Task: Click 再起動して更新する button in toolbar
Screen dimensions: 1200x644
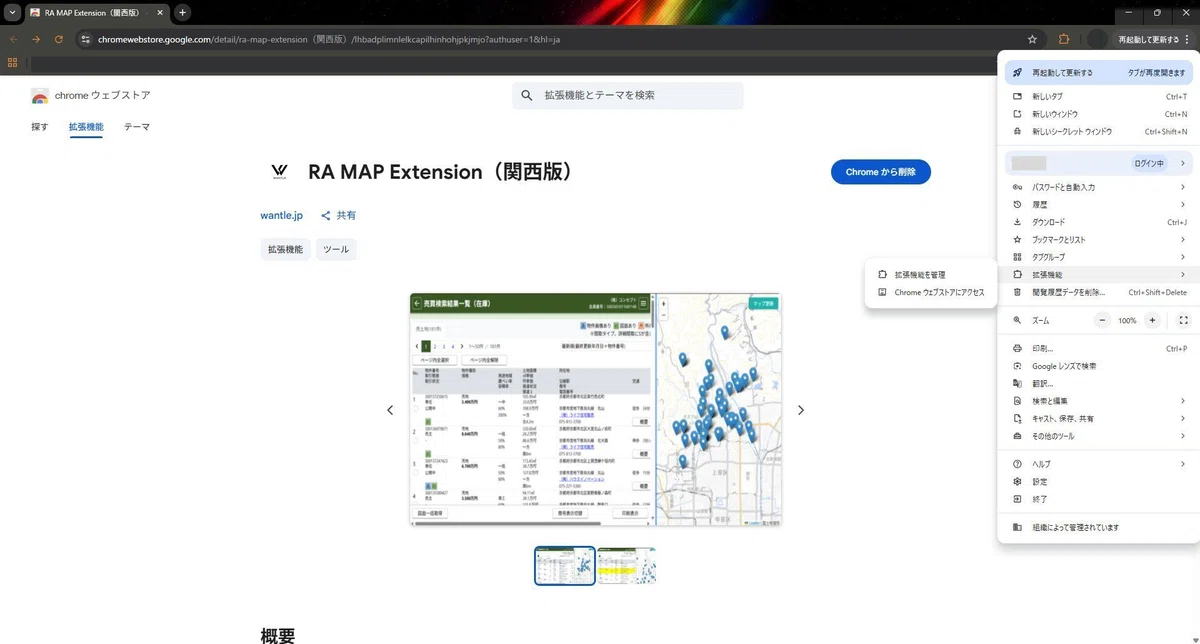Action: pos(1148,39)
